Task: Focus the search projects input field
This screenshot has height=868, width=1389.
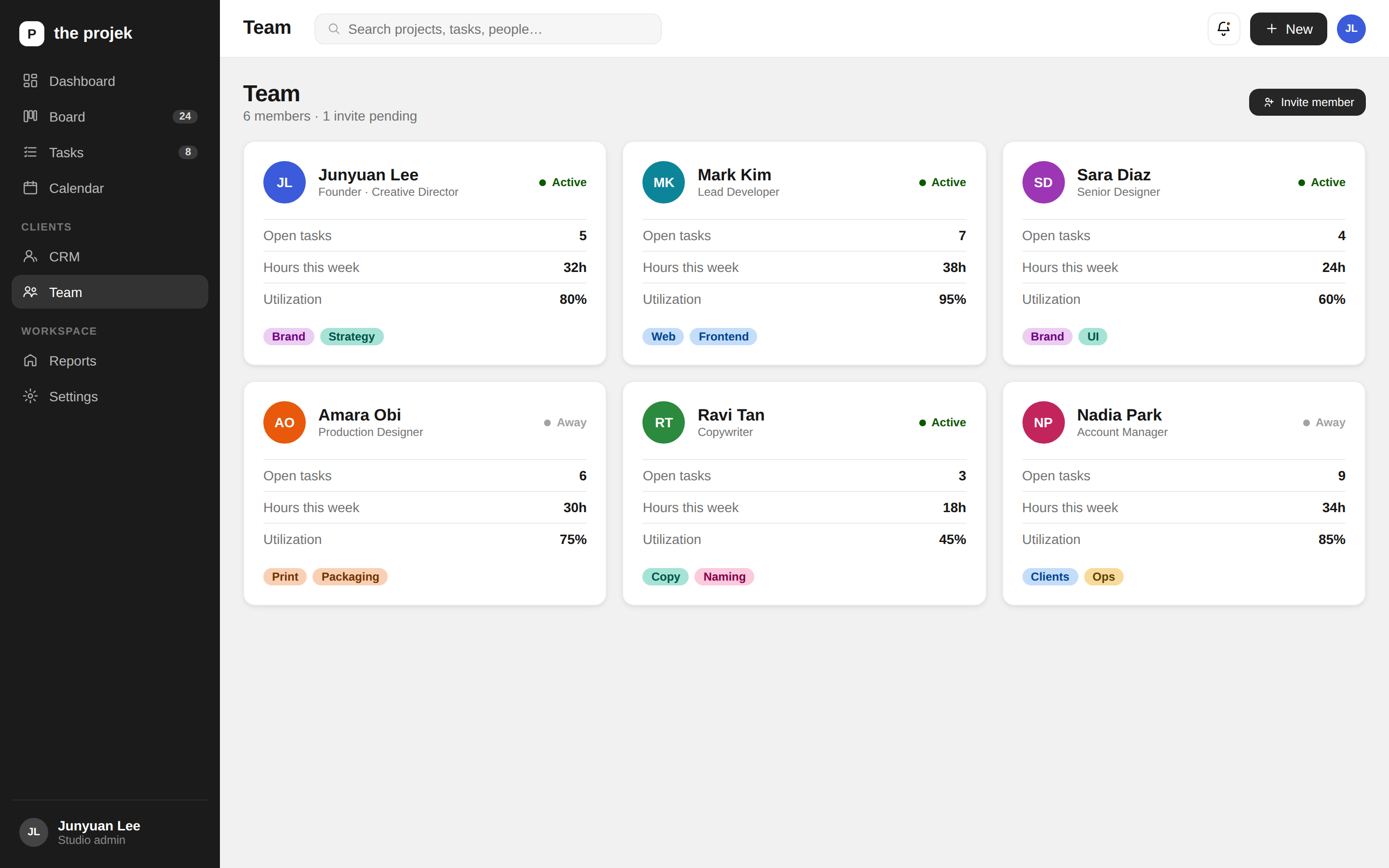Action: [x=488, y=29]
